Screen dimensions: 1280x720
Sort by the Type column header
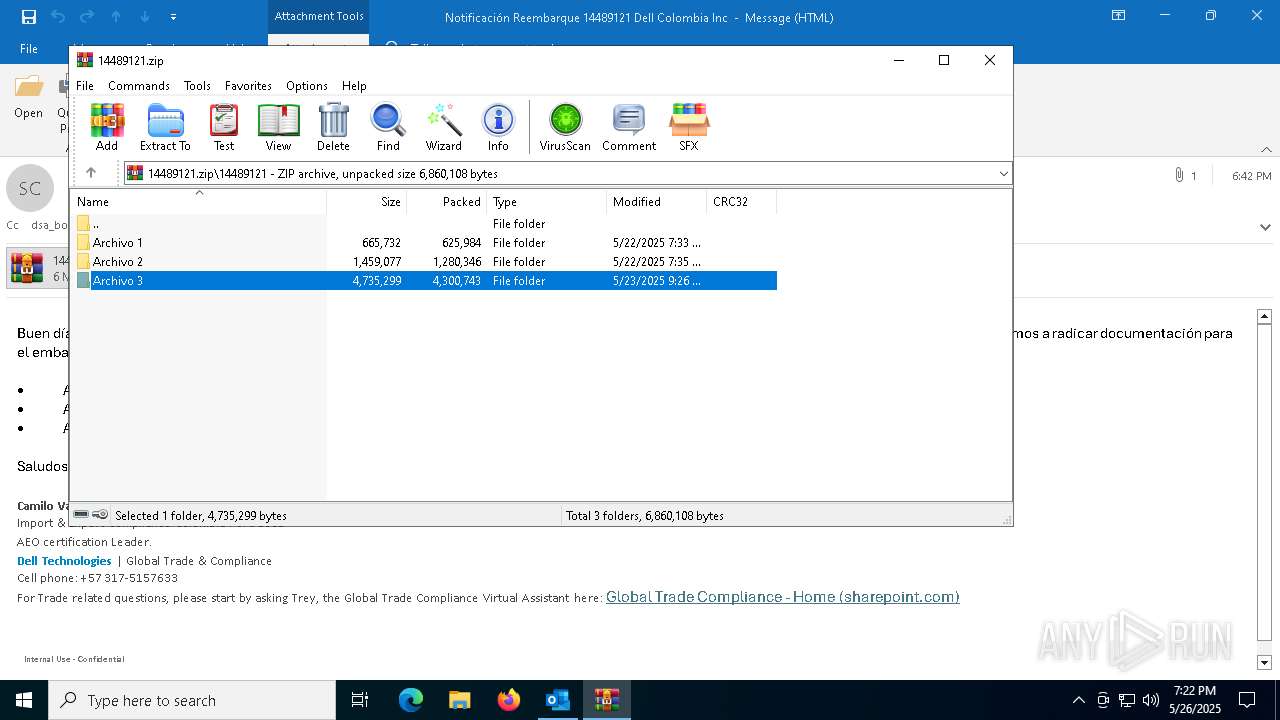tap(547, 202)
